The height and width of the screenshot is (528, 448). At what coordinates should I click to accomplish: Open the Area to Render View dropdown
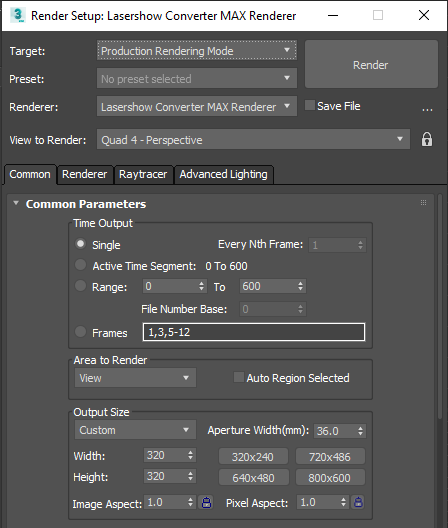click(135, 378)
